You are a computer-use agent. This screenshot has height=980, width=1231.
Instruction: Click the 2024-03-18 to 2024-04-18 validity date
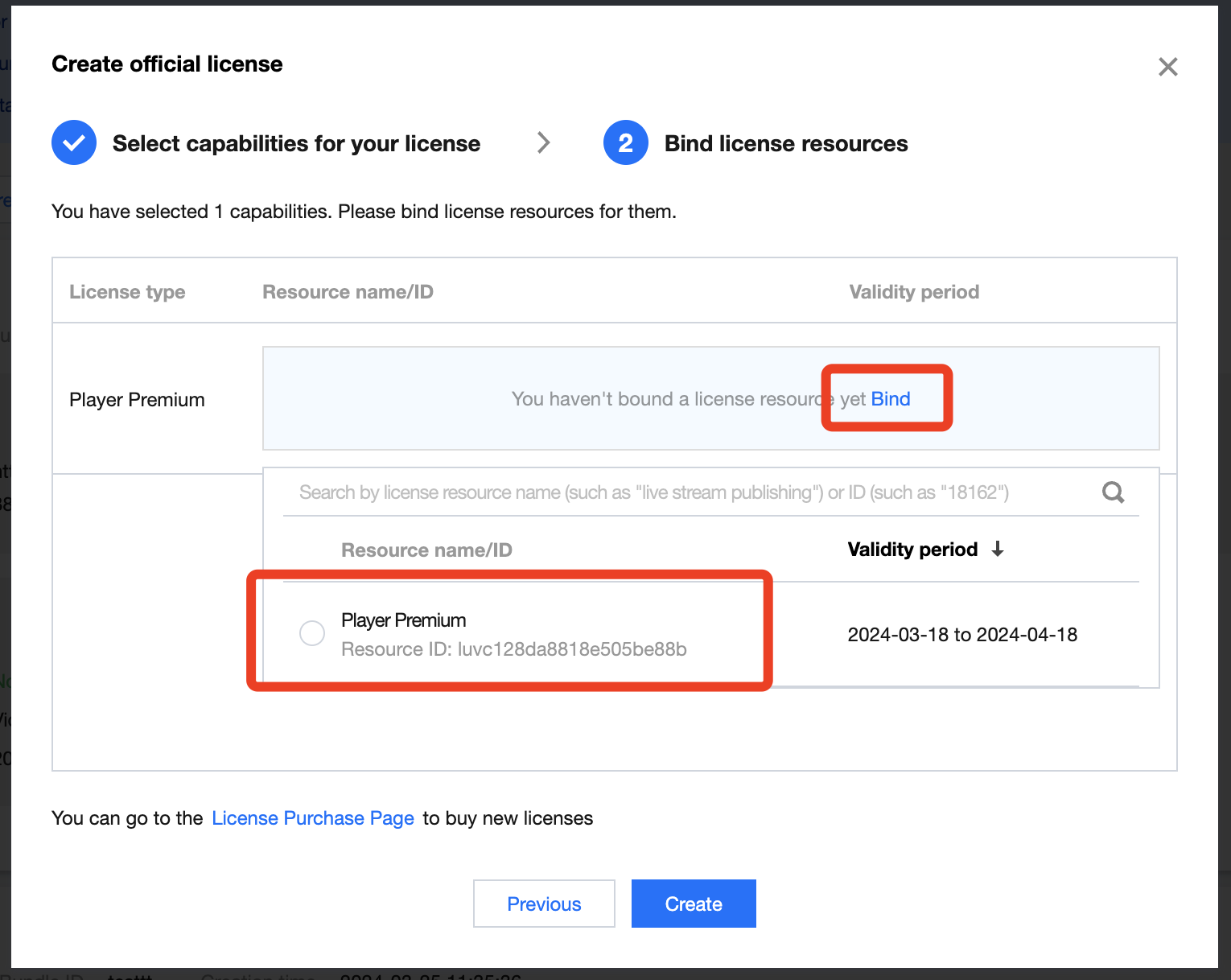(x=962, y=635)
